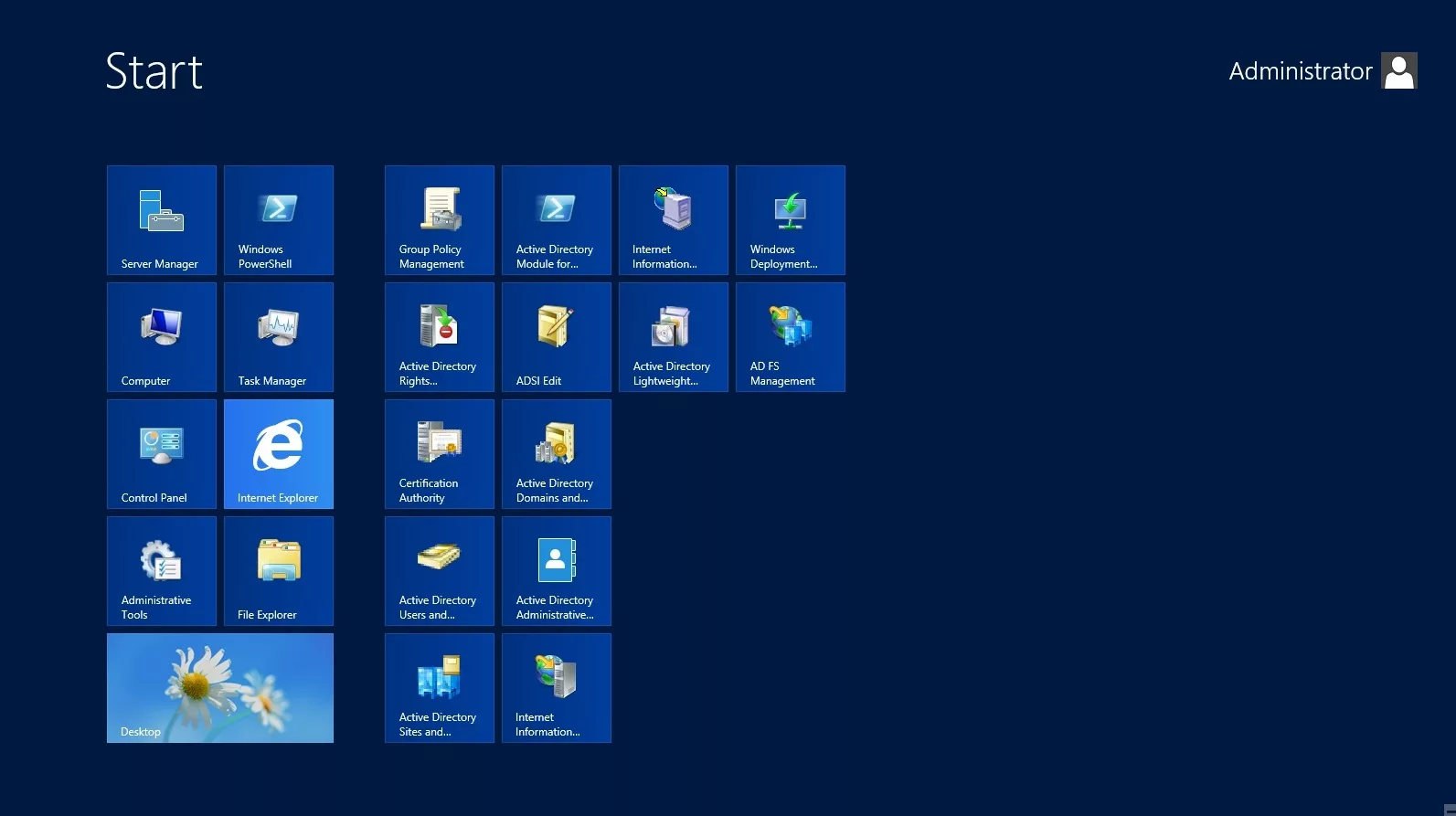
Task: Open Active Directory Administrative Center tile
Action: (557, 571)
